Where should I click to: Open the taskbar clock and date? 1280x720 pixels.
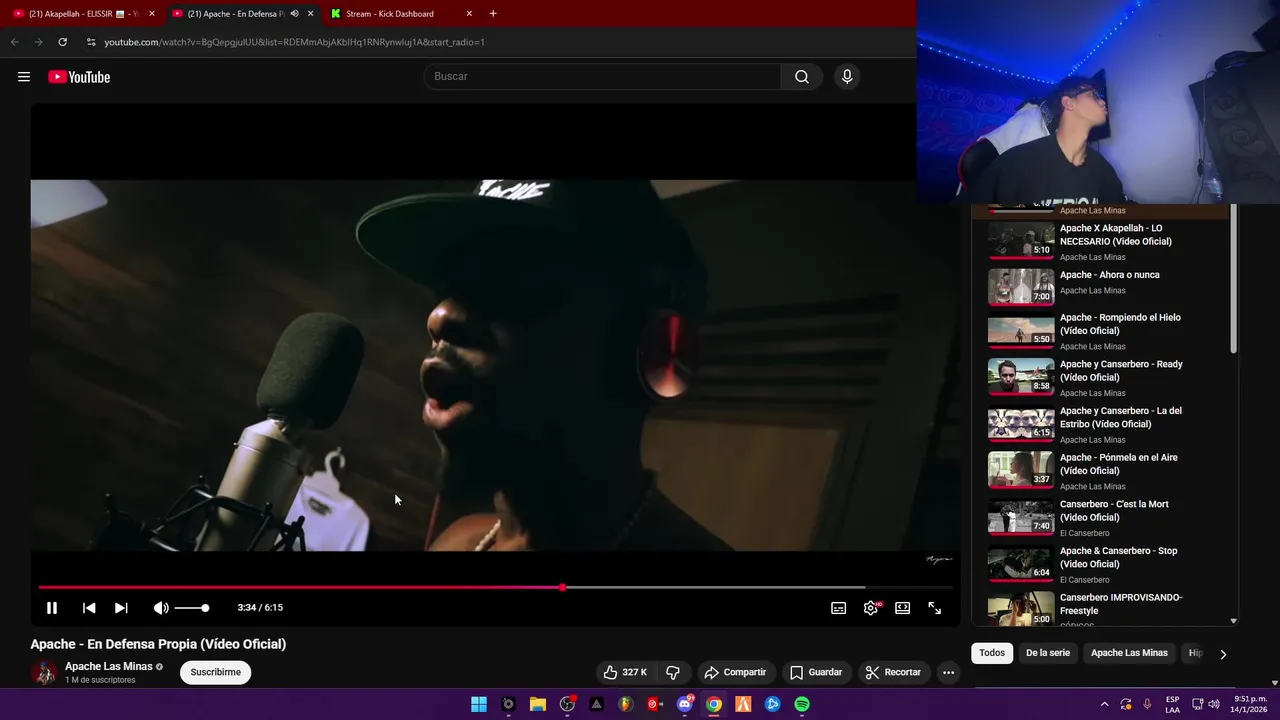pyautogui.click(x=1250, y=704)
